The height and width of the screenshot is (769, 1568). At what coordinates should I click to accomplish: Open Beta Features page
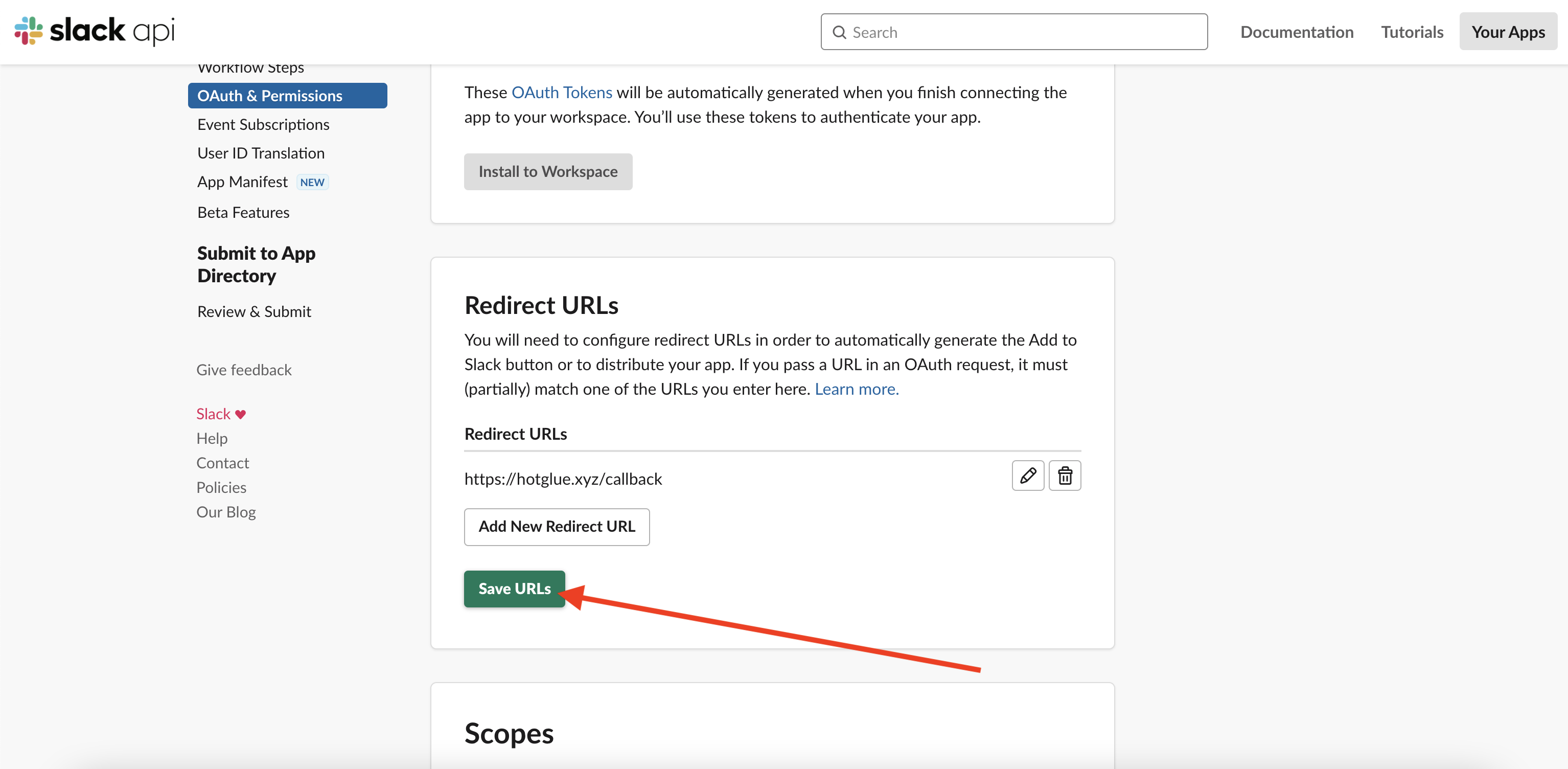(x=243, y=213)
